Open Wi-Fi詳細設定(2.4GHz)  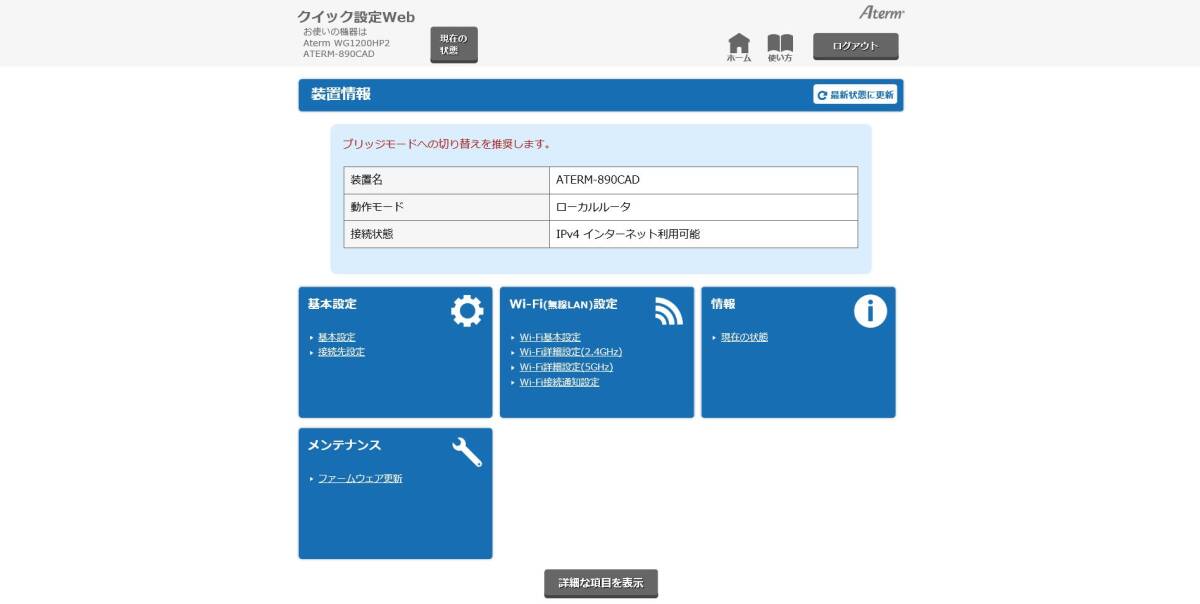point(570,352)
